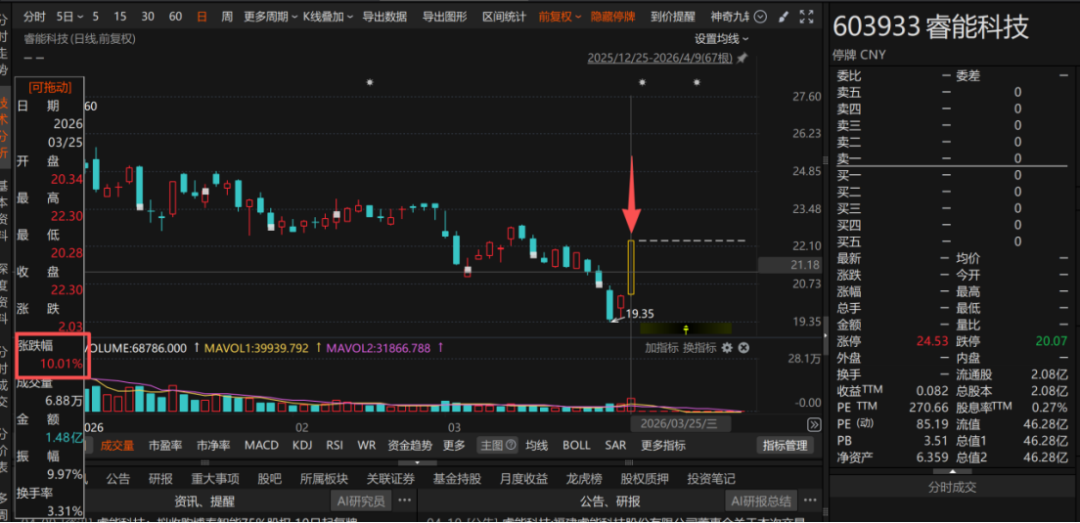This screenshot has width=1080, height=523.
Task: Click the double-arrow icon below volume chart
Action: pyautogui.click(x=814, y=424)
